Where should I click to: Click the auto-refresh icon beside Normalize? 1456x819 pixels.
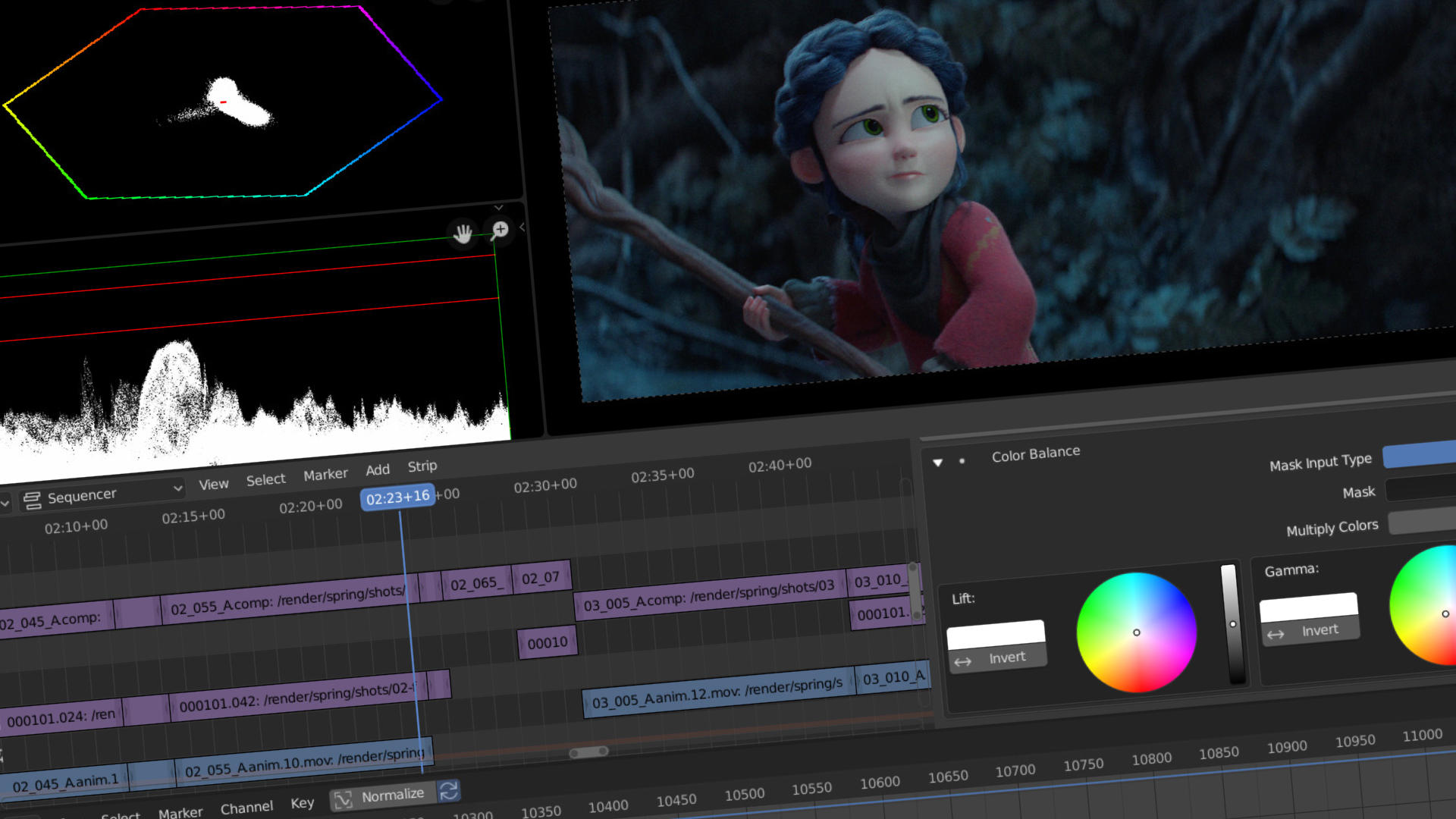(x=449, y=792)
